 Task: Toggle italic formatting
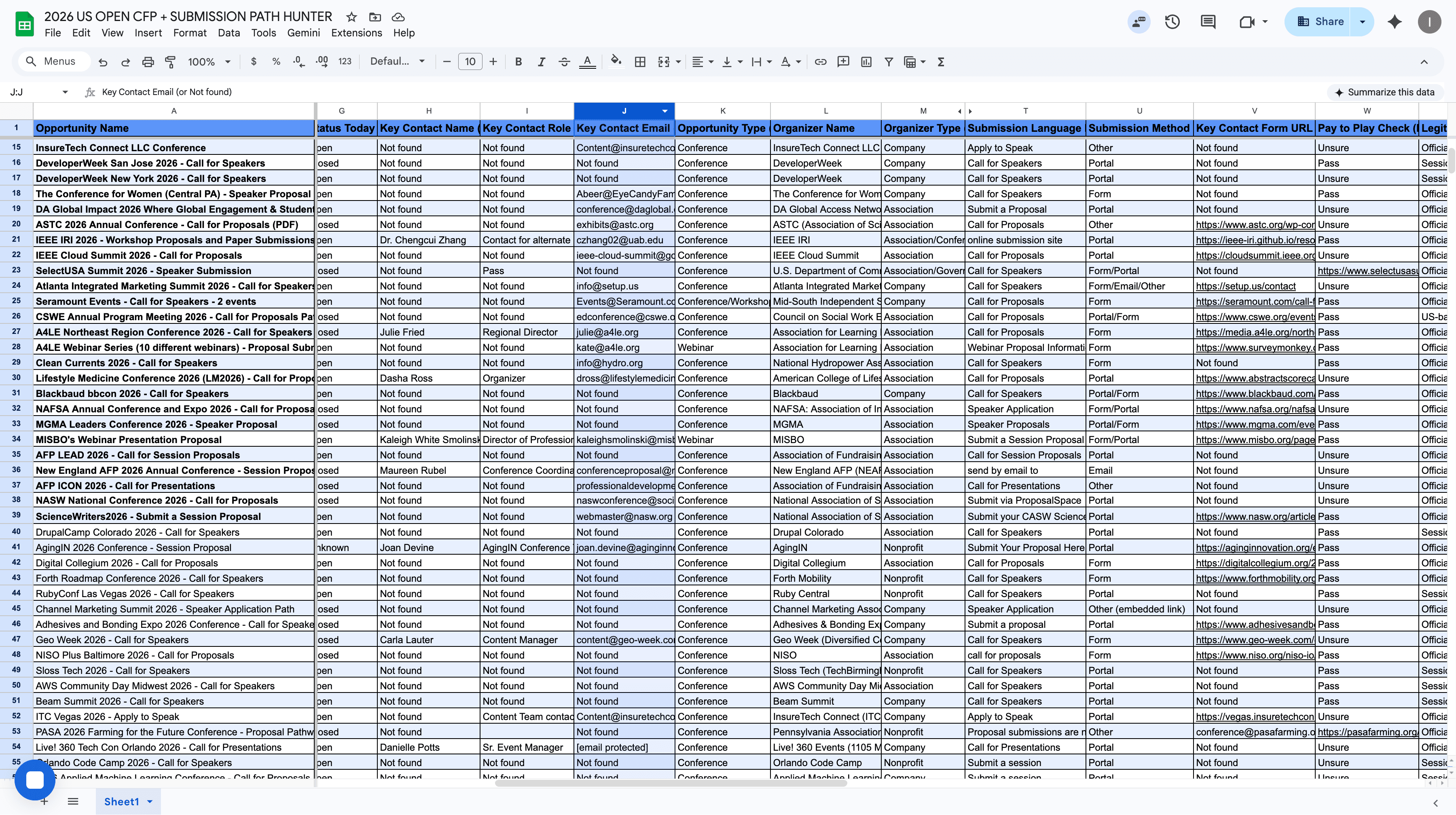pos(541,62)
